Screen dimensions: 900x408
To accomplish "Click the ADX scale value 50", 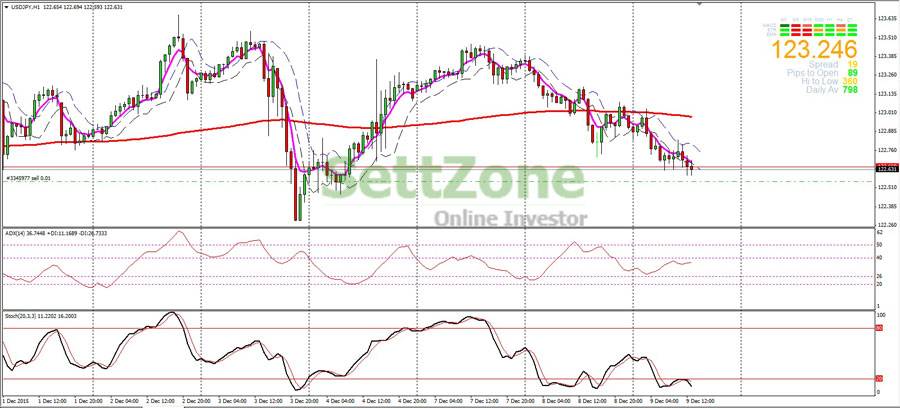I will (879, 245).
